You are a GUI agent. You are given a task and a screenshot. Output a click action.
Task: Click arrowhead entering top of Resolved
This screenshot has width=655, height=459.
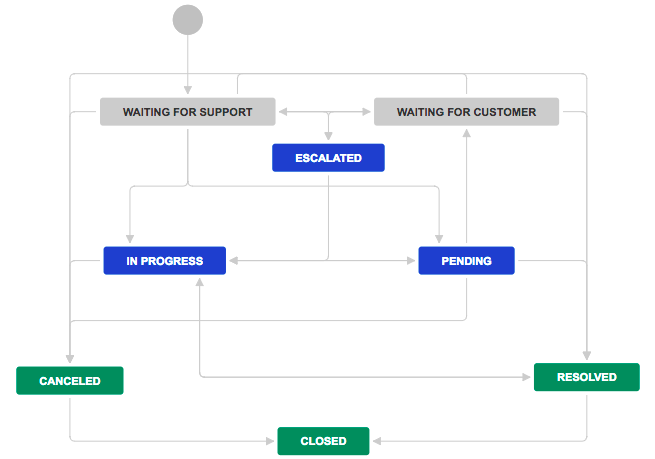tap(586, 358)
